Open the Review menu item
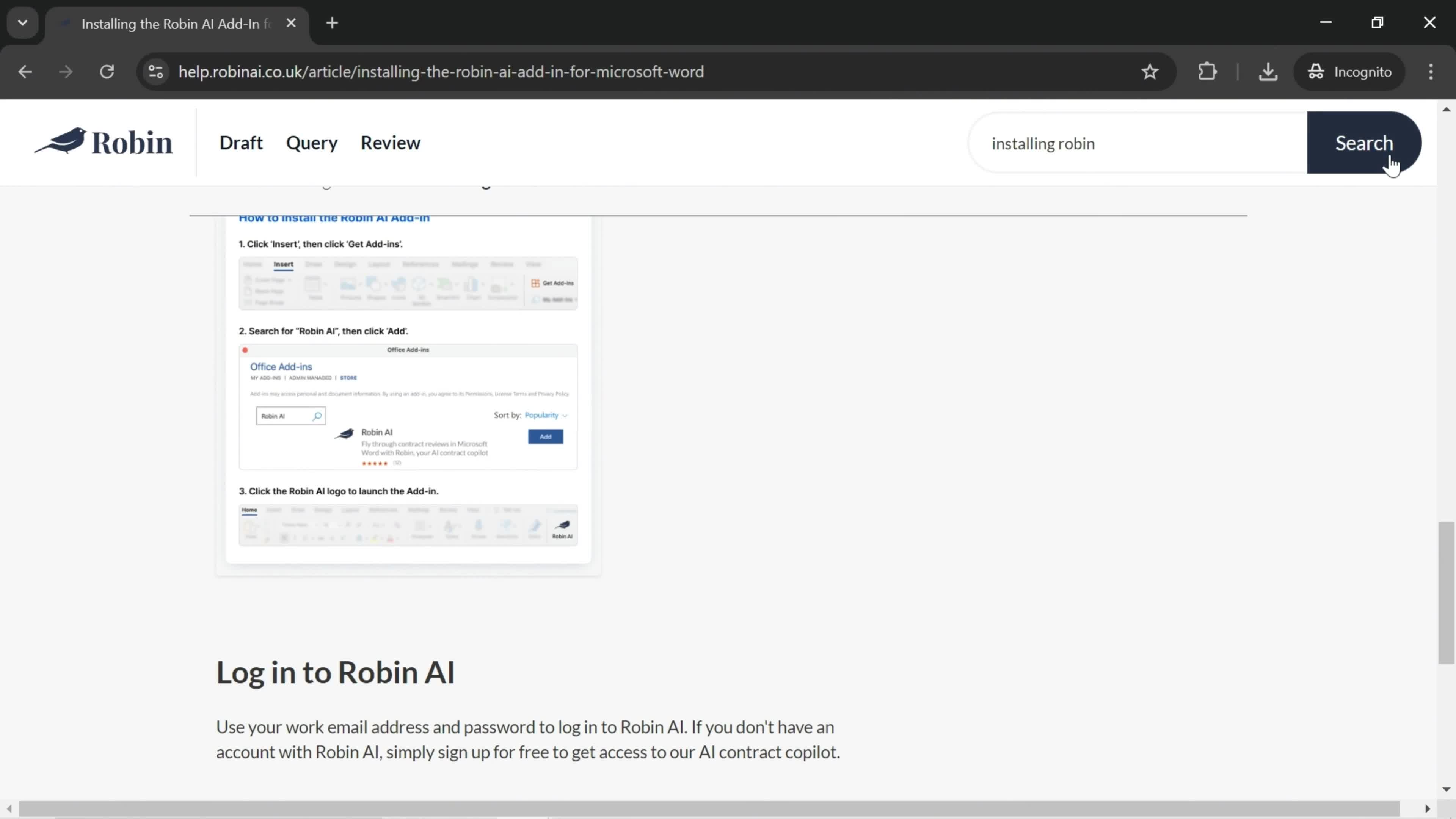The width and height of the screenshot is (1456, 819). point(391,143)
